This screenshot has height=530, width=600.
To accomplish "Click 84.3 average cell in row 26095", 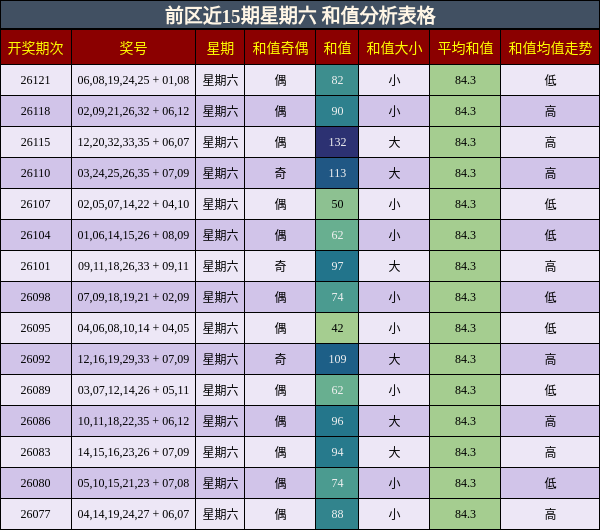I will click(465, 328).
